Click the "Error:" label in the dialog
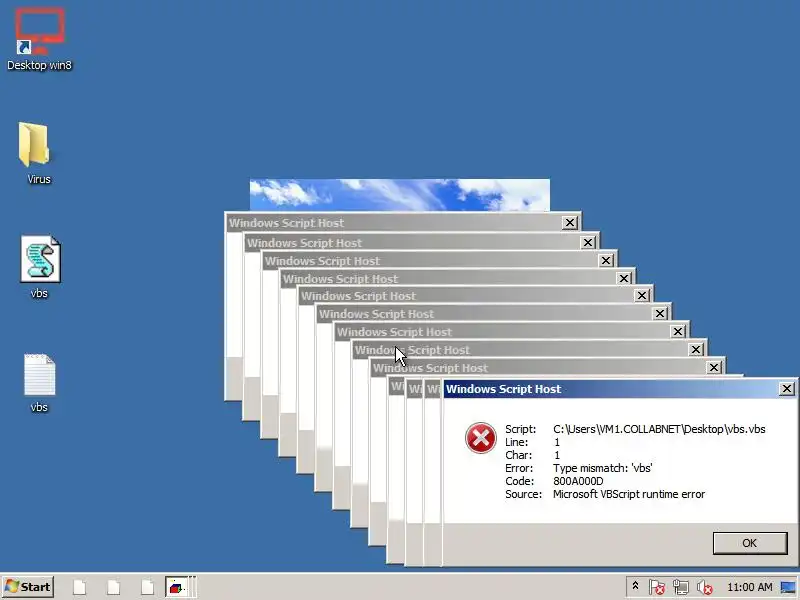 click(519, 468)
